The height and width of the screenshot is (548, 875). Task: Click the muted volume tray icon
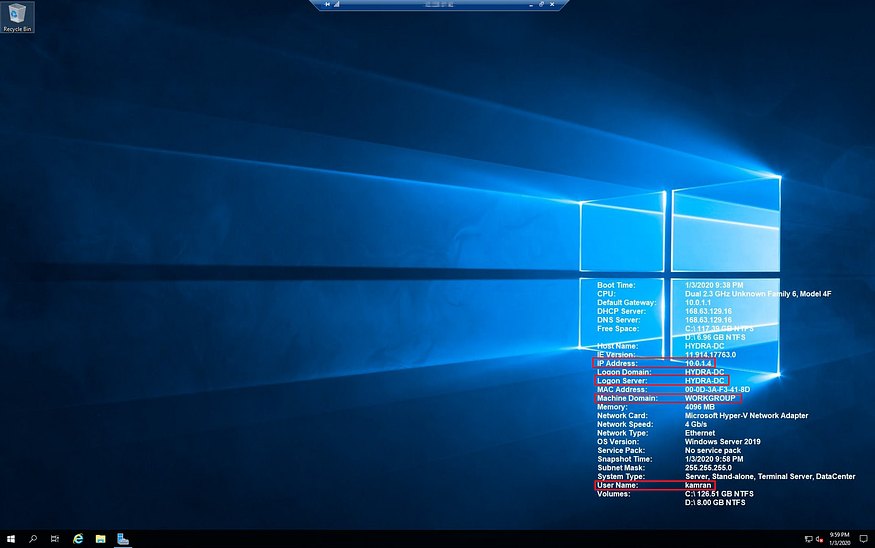tap(818, 539)
